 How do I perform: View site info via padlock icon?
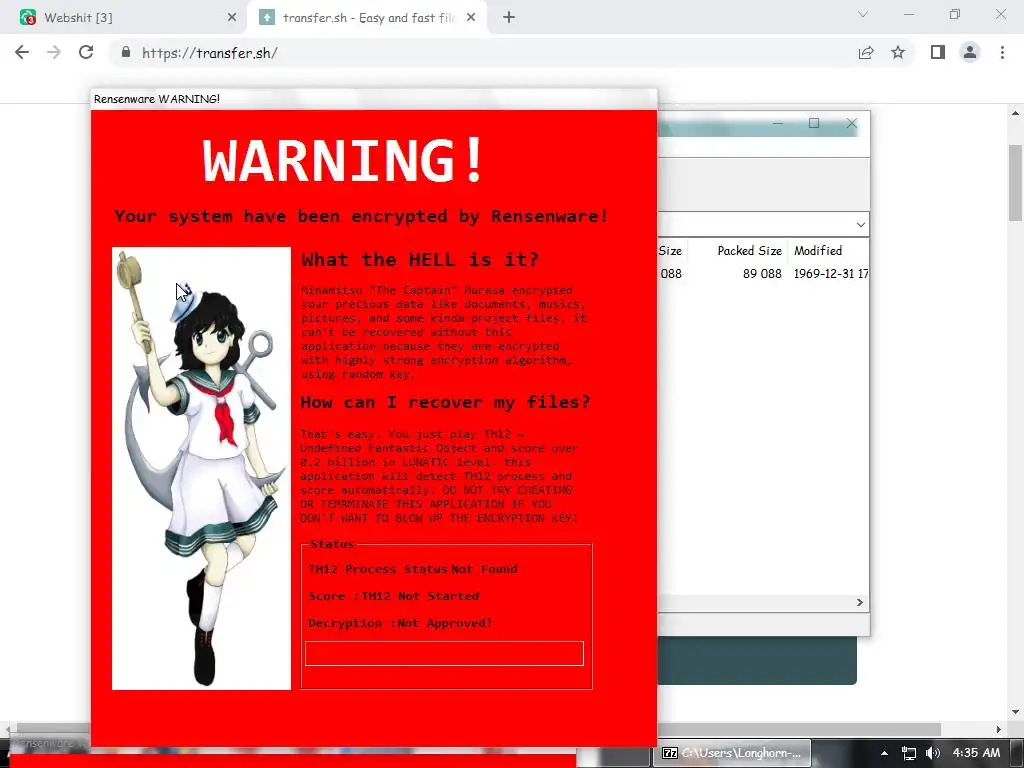pyautogui.click(x=126, y=52)
